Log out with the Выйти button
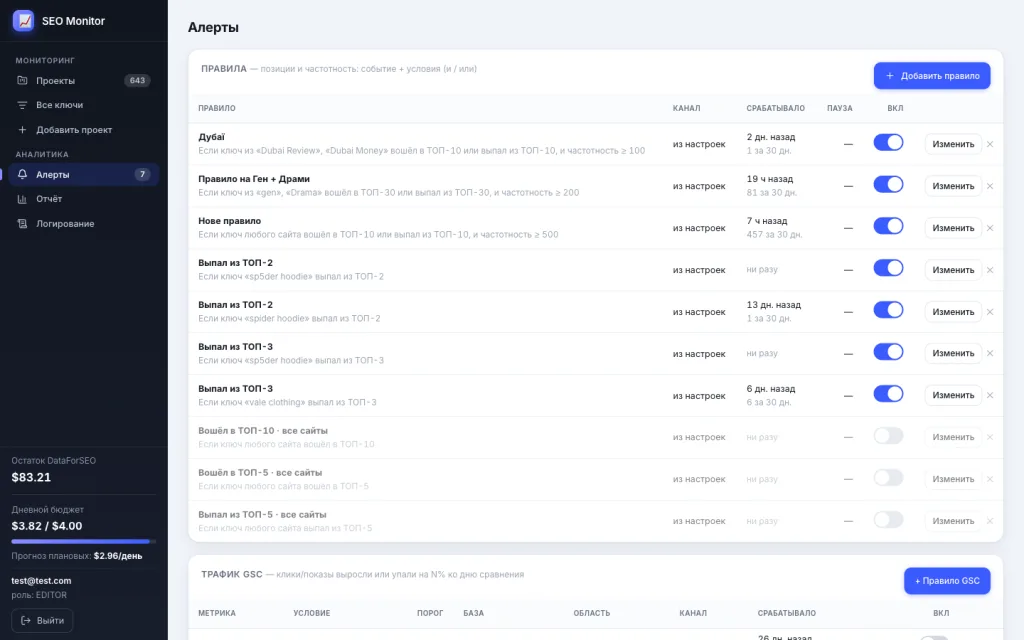 pos(42,620)
